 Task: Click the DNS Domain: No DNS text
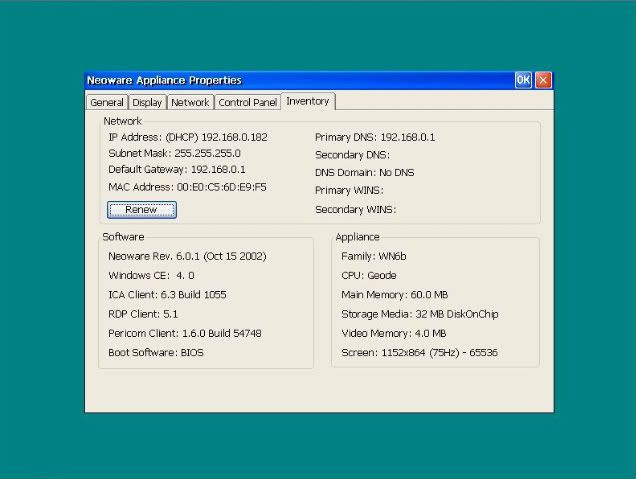click(365, 172)
